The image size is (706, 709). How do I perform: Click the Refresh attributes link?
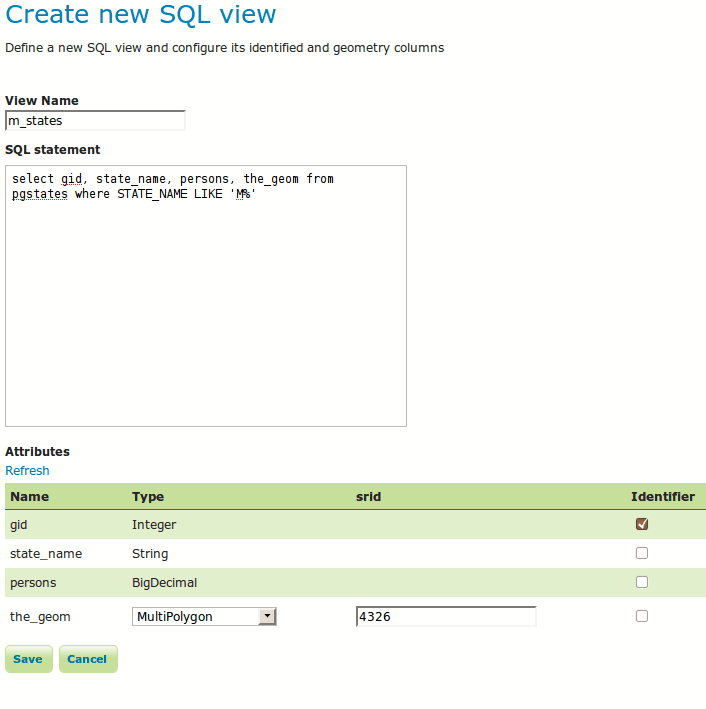pyautogui.click(x=27, y=471)
